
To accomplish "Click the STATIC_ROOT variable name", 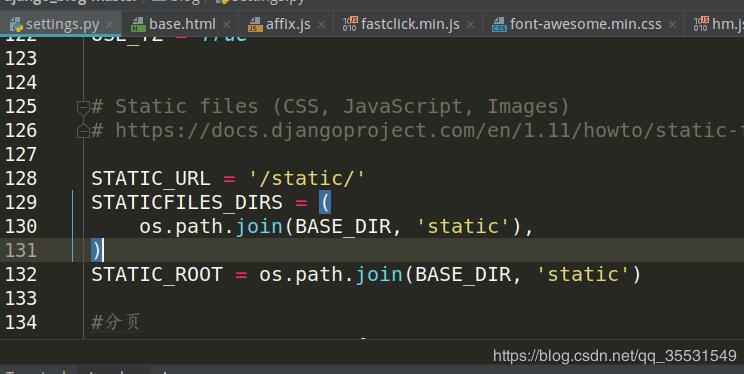I will click(x=157, y=275).
